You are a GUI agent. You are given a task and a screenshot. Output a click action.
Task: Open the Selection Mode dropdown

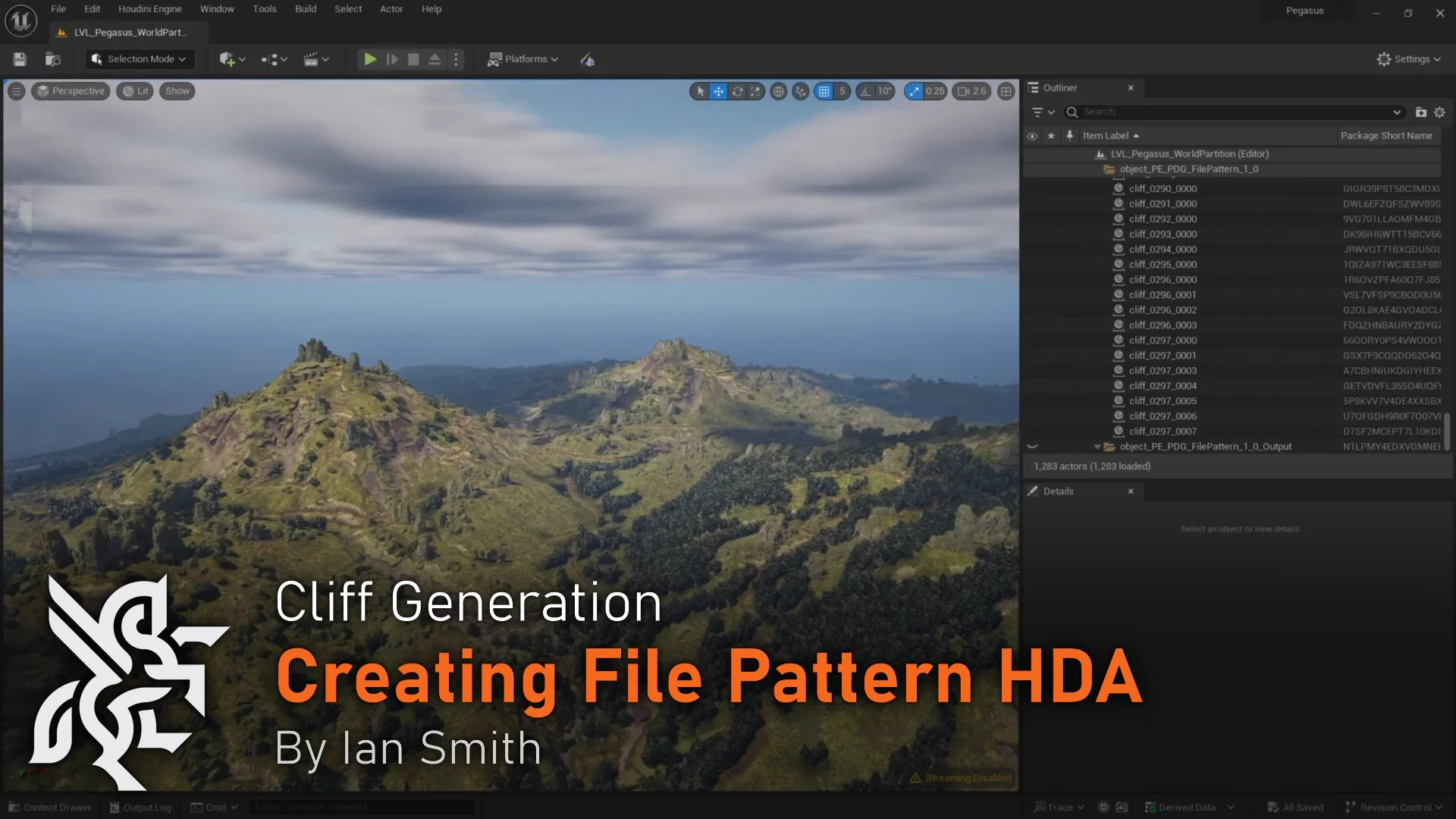[139, 58]
